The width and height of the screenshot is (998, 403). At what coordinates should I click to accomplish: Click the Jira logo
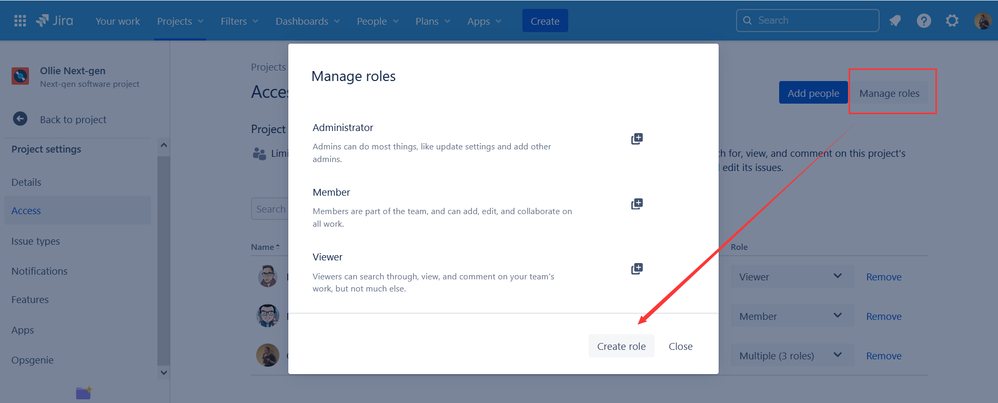(54, 20)
